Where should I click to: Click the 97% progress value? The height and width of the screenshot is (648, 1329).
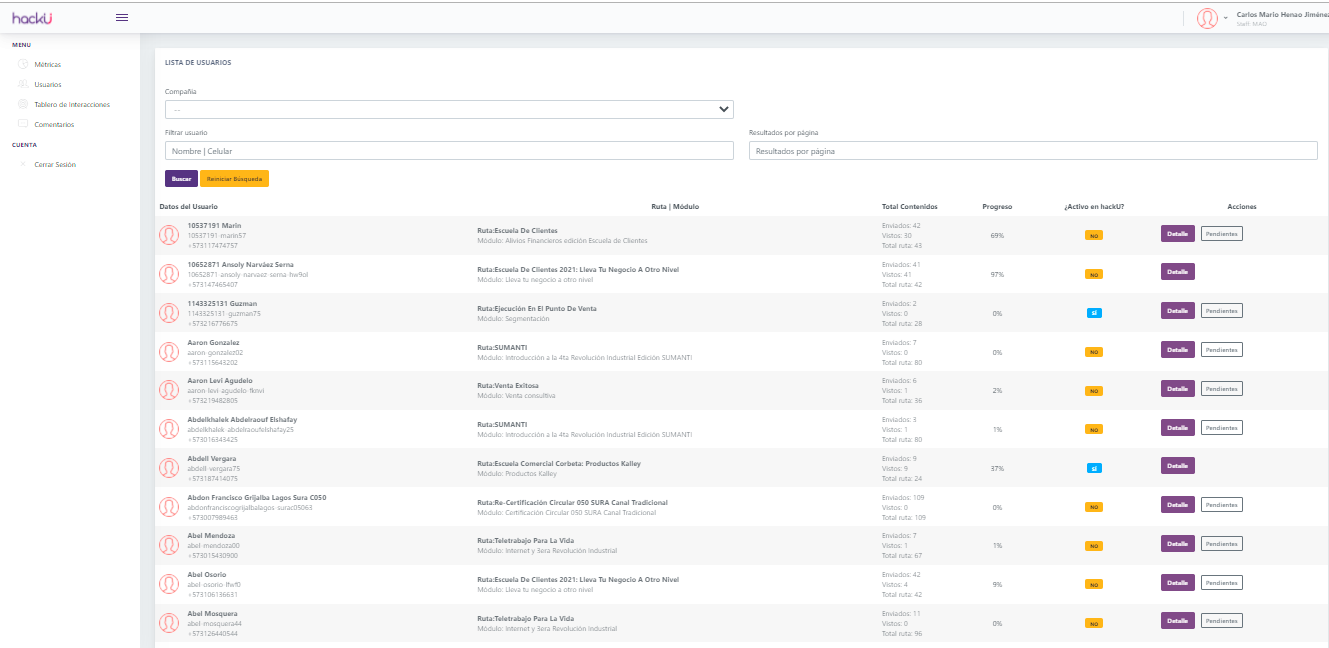click(x=997, y=274)
